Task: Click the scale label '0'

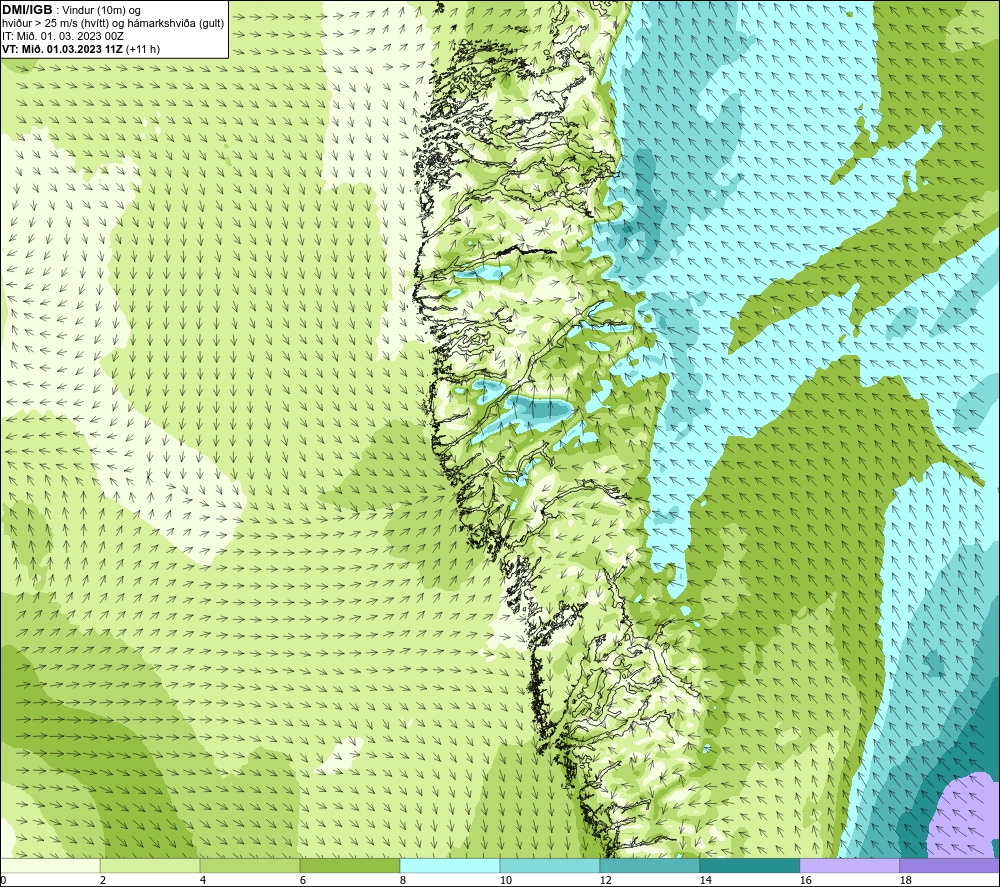Action: click(x=4, y=880)
